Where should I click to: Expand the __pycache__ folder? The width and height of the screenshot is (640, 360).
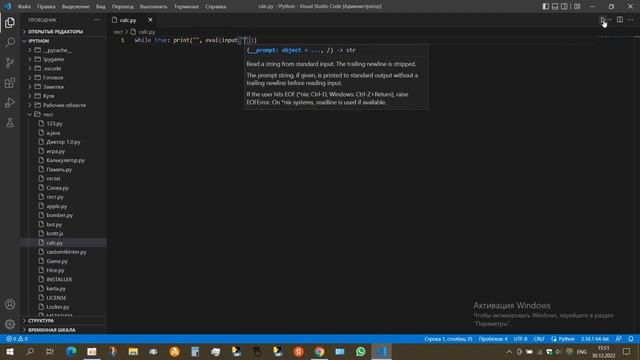click(x=63, y=50)
